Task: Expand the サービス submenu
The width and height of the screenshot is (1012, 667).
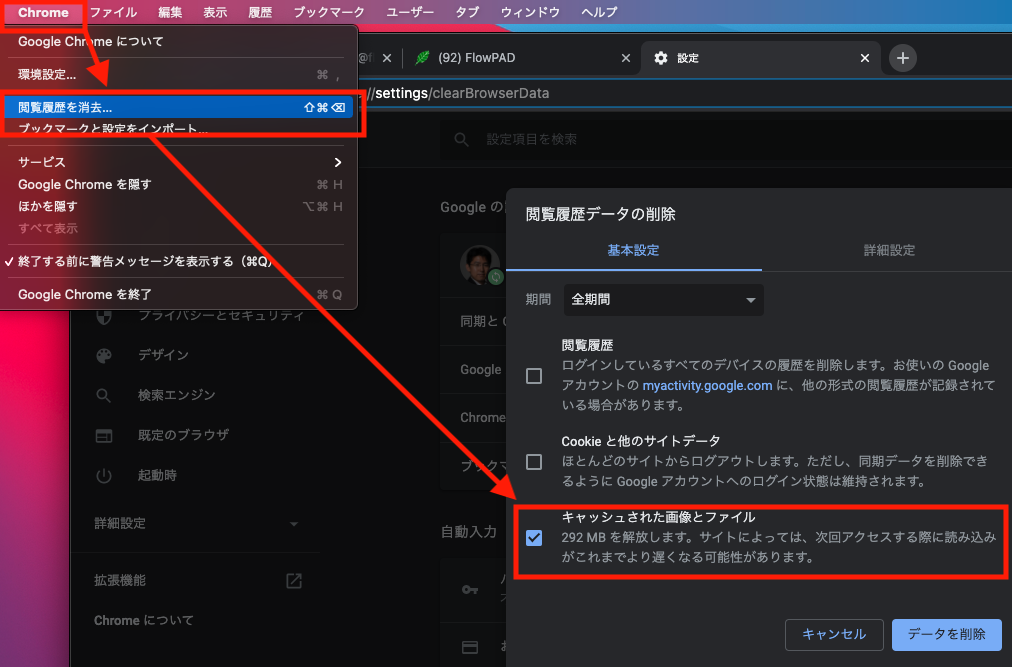Action: coord(180,162)
